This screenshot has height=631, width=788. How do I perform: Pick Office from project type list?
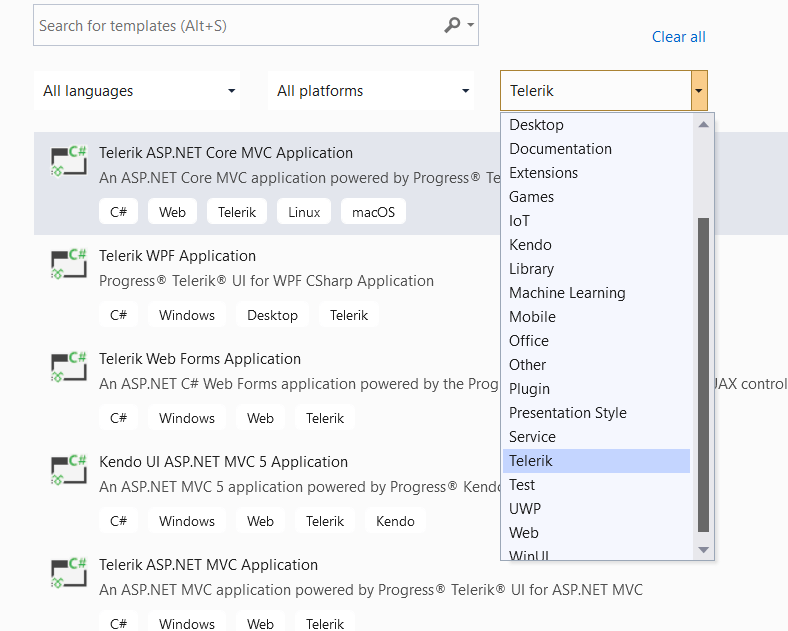point(596,341)
